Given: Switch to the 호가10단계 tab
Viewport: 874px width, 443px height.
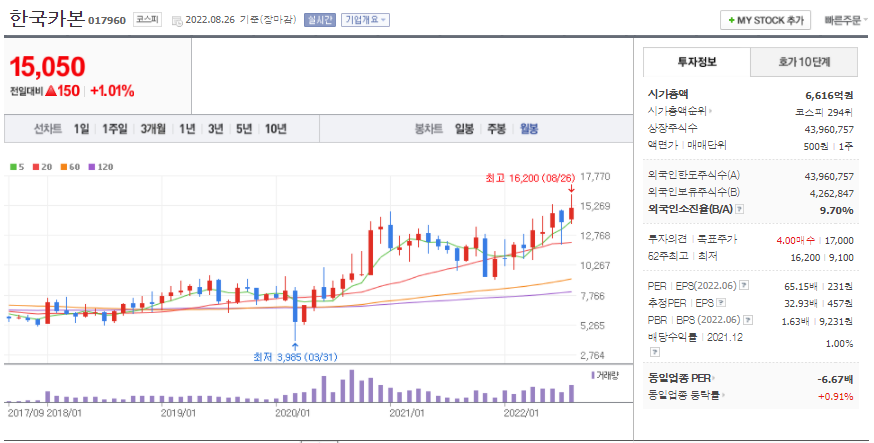Looking at the screenshot, I should [x=804, y=62].
